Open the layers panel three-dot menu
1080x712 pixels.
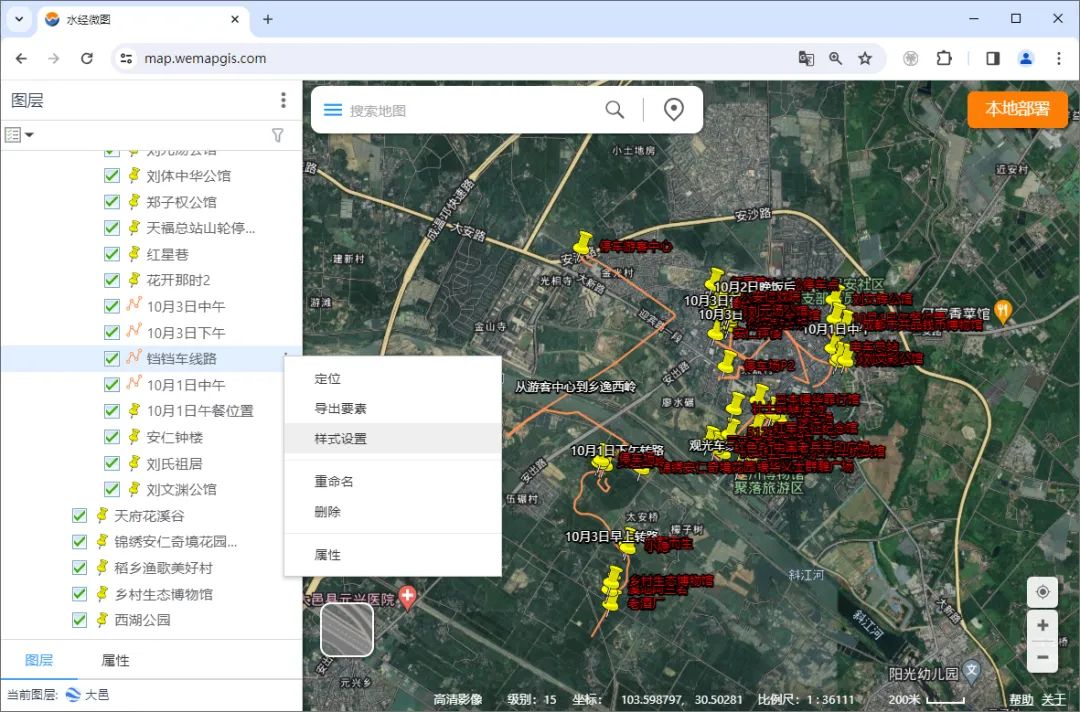coord(284,101)
